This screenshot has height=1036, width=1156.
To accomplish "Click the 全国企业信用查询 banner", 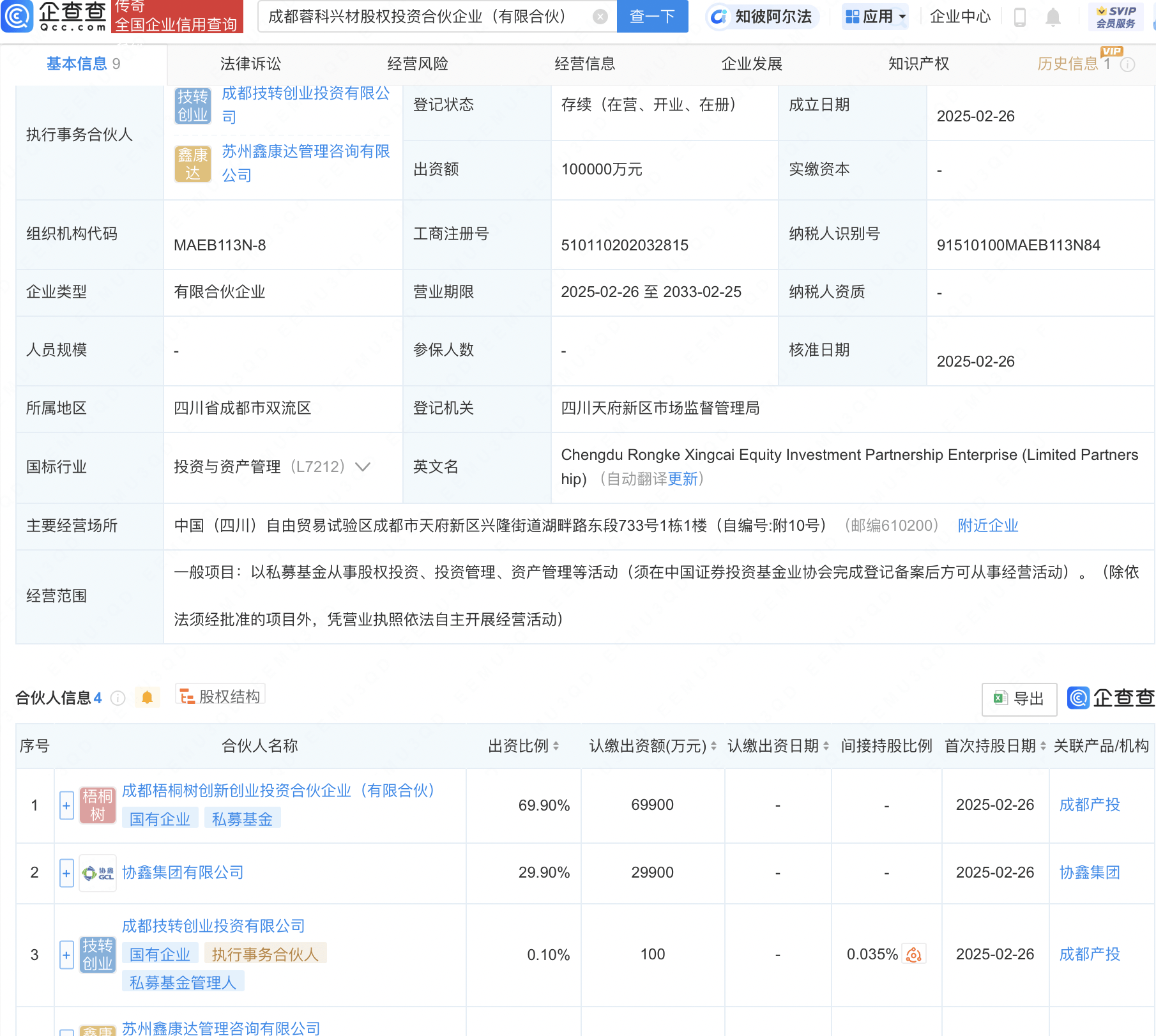I will click(177, 17).
